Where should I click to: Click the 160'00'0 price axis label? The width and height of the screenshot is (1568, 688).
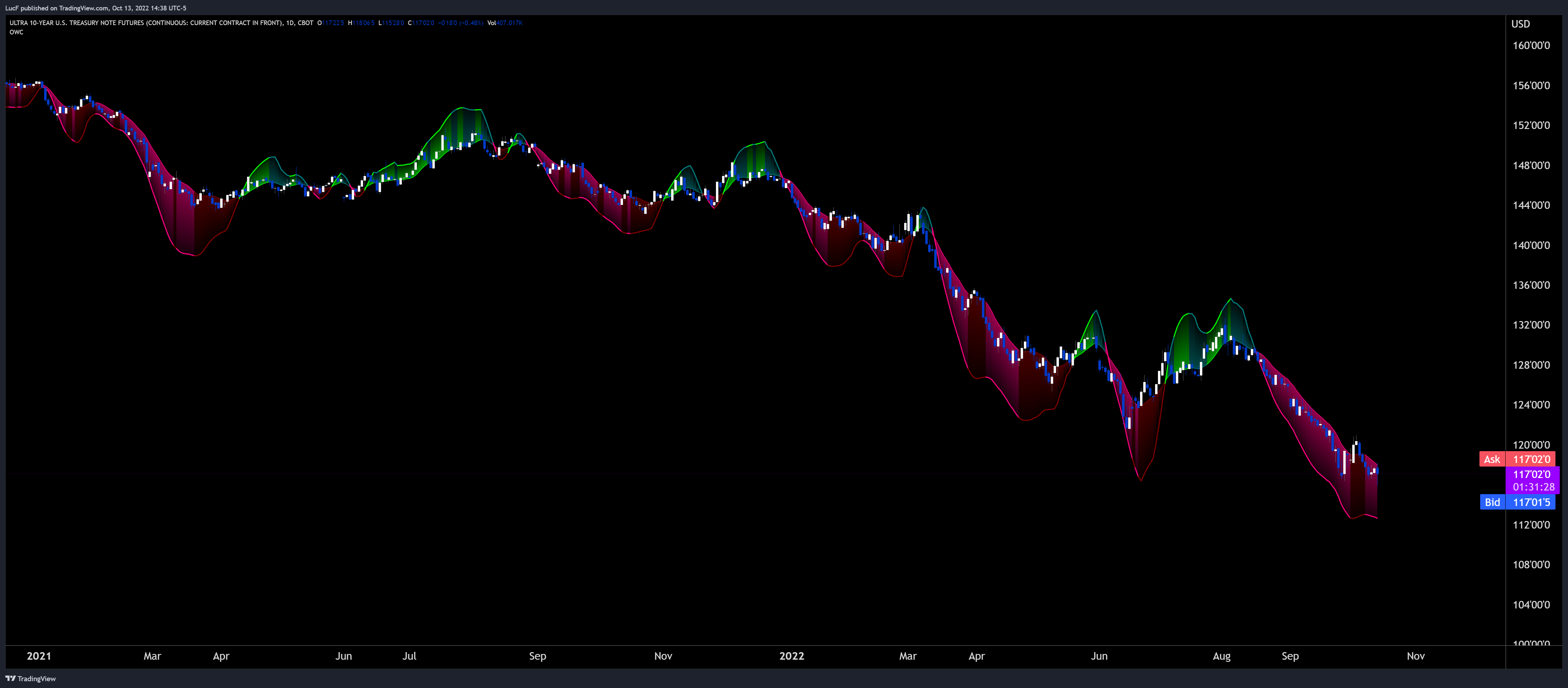coord(1531,46)
